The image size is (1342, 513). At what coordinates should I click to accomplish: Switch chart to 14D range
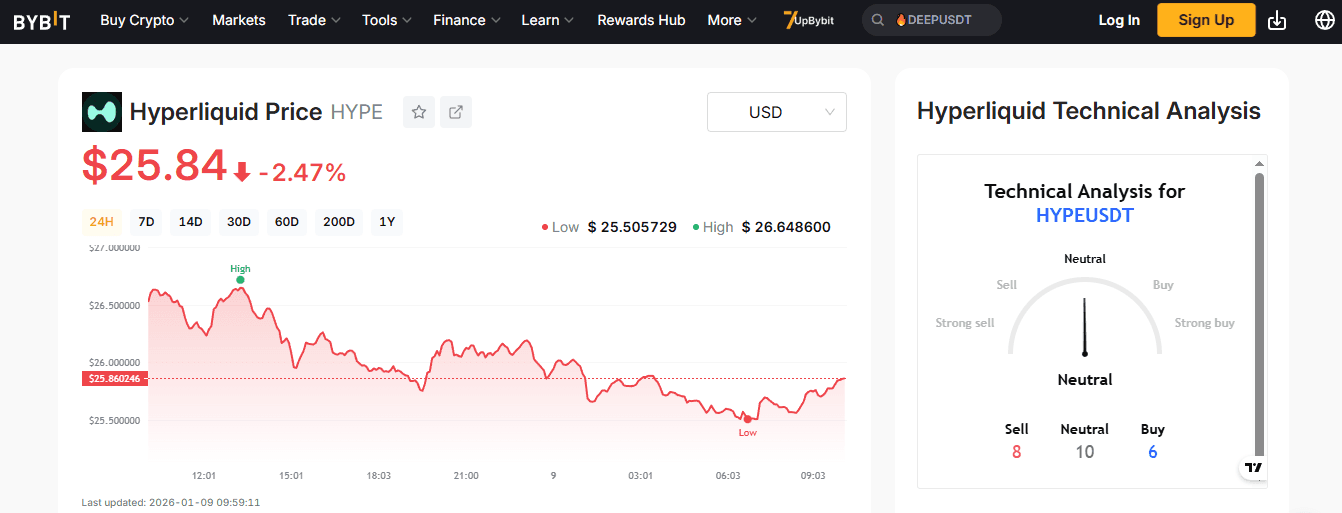[x=191, y=222]
